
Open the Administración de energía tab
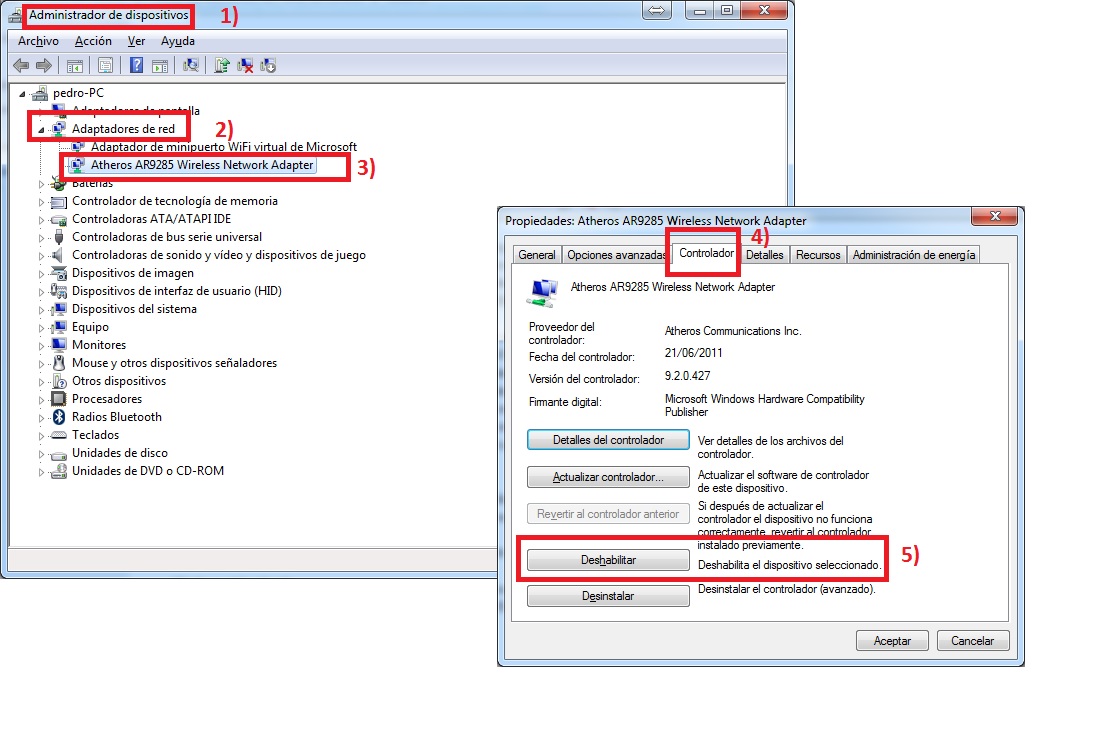tap(914, 255)
